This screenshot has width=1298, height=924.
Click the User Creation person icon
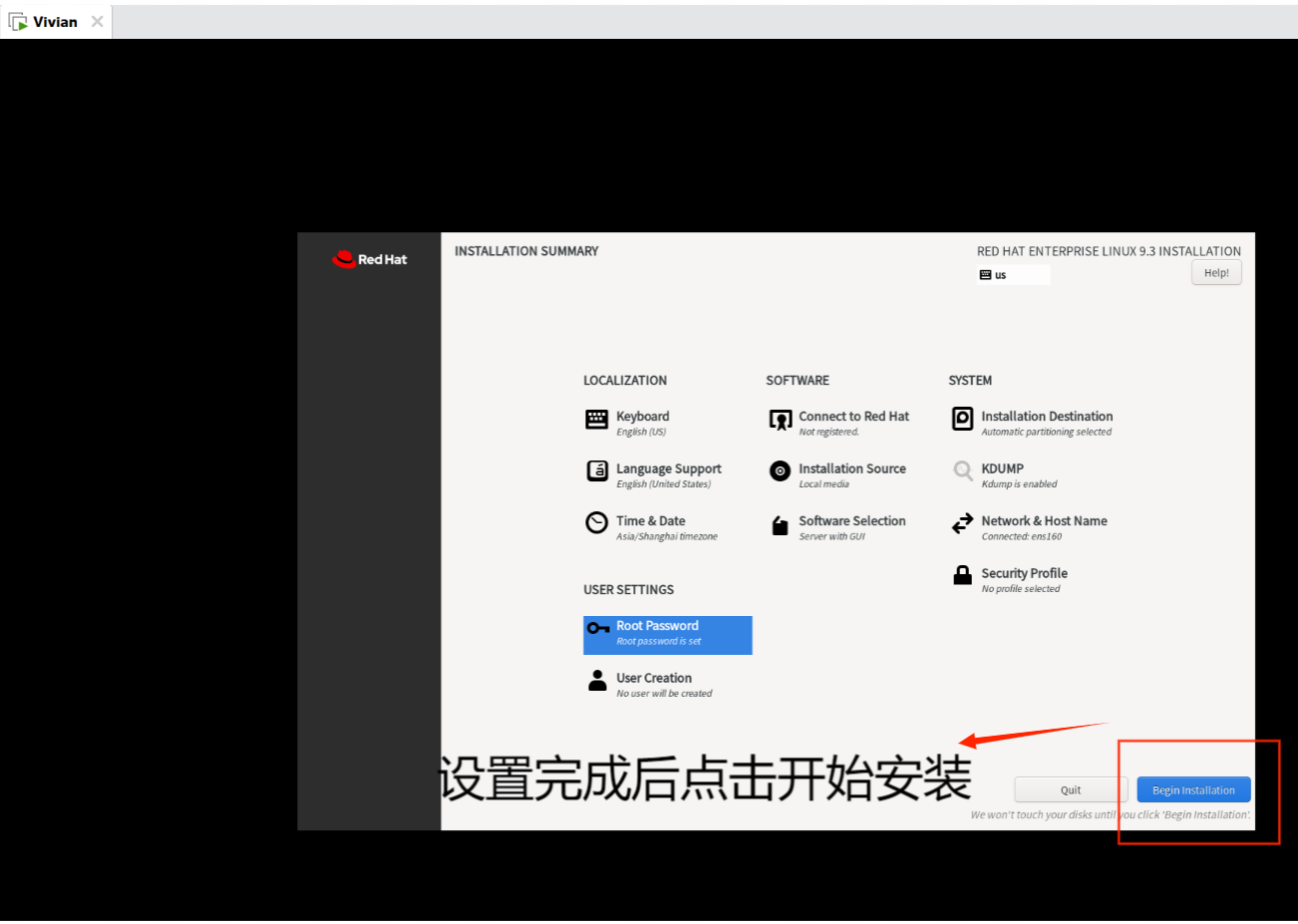point(597,680)
